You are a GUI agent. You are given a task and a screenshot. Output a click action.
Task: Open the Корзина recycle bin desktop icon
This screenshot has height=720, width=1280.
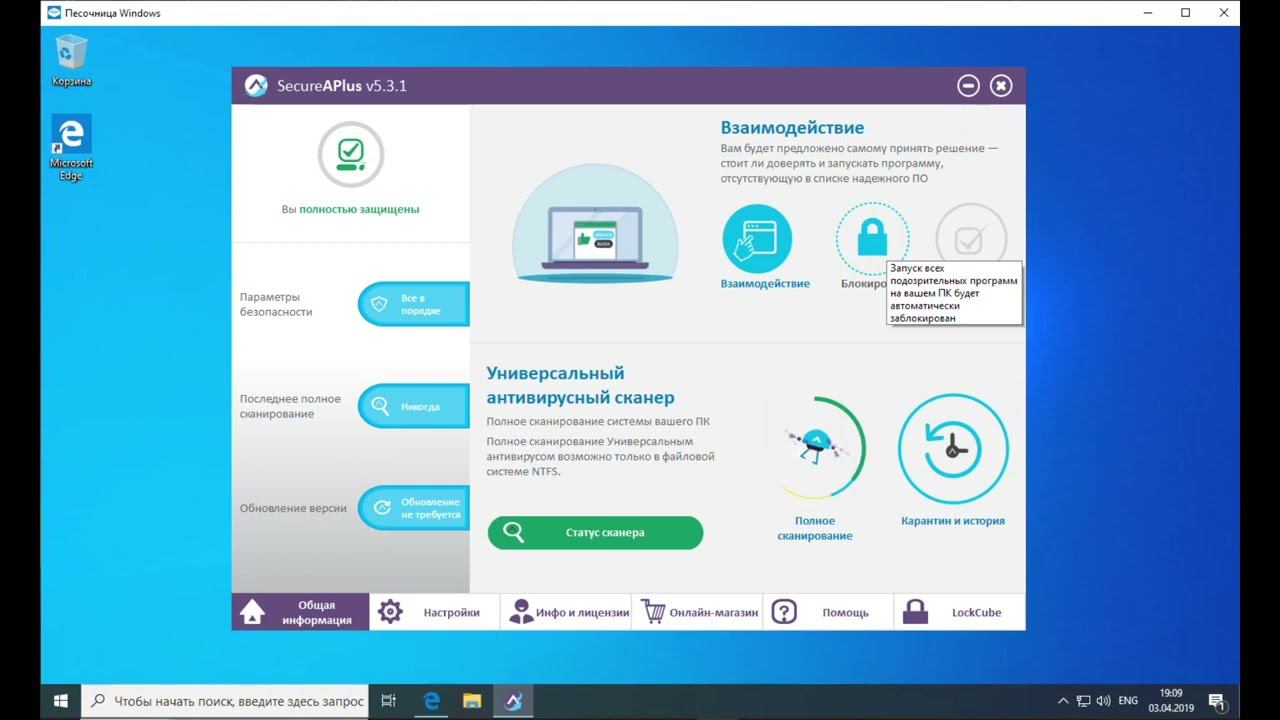[72, 60]
